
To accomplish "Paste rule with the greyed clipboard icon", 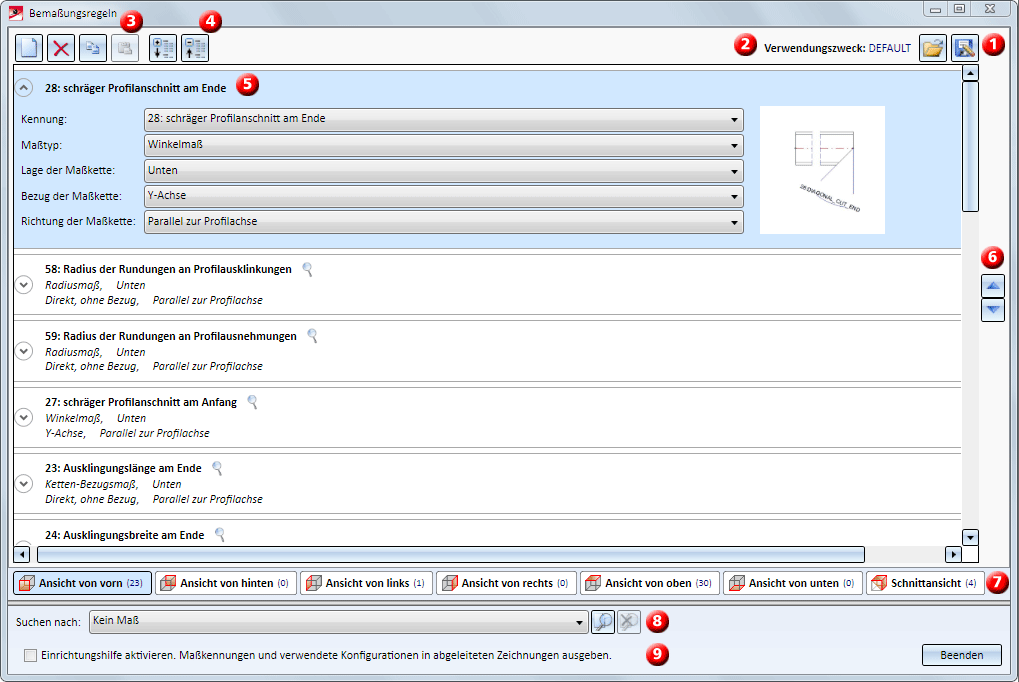I will coord(125,48).
